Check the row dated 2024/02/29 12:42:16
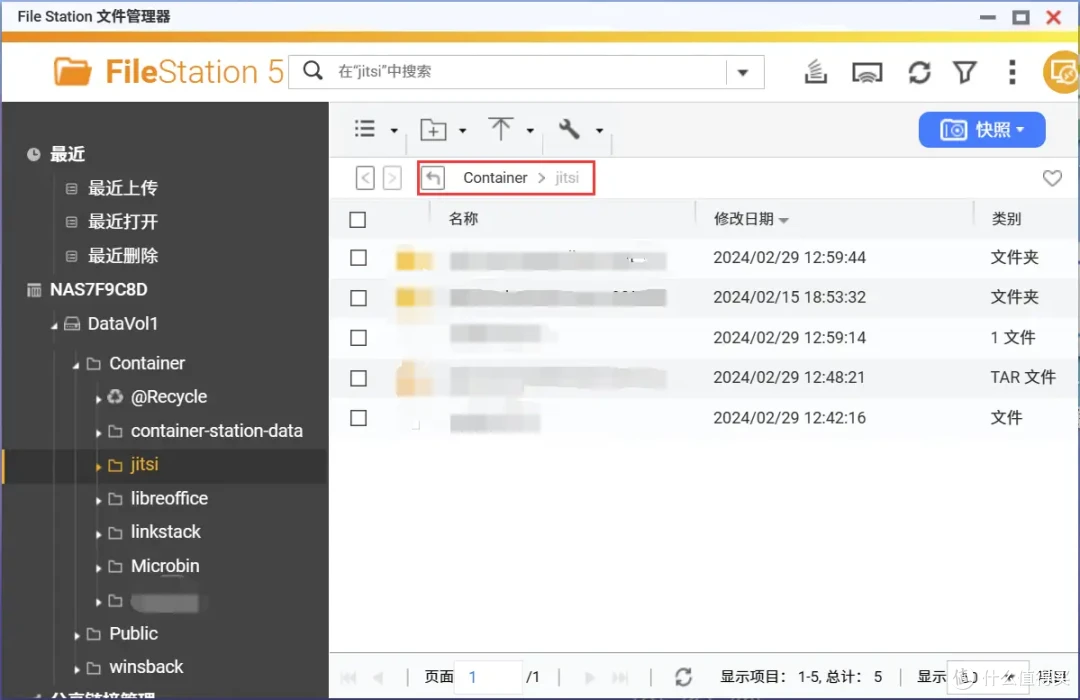The image size is (1080, 700). 358,418
